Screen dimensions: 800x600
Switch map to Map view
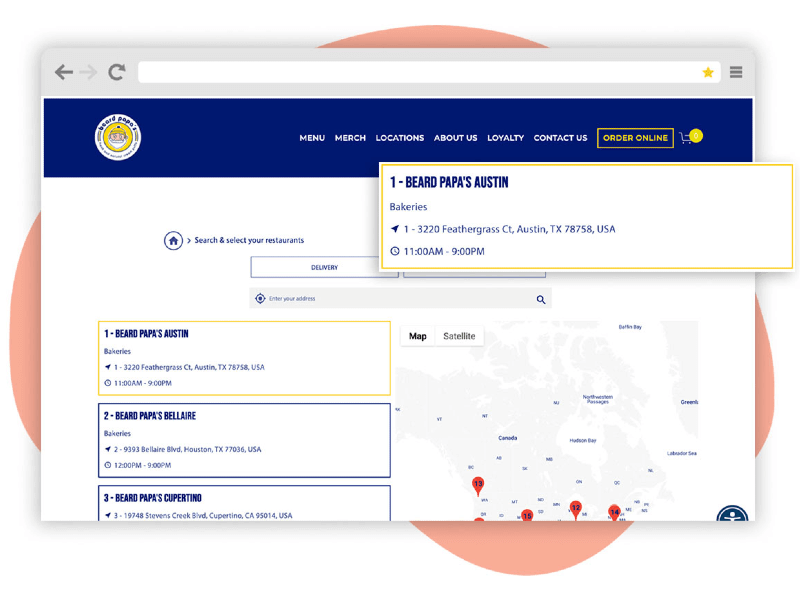click(x=418, y=337)
